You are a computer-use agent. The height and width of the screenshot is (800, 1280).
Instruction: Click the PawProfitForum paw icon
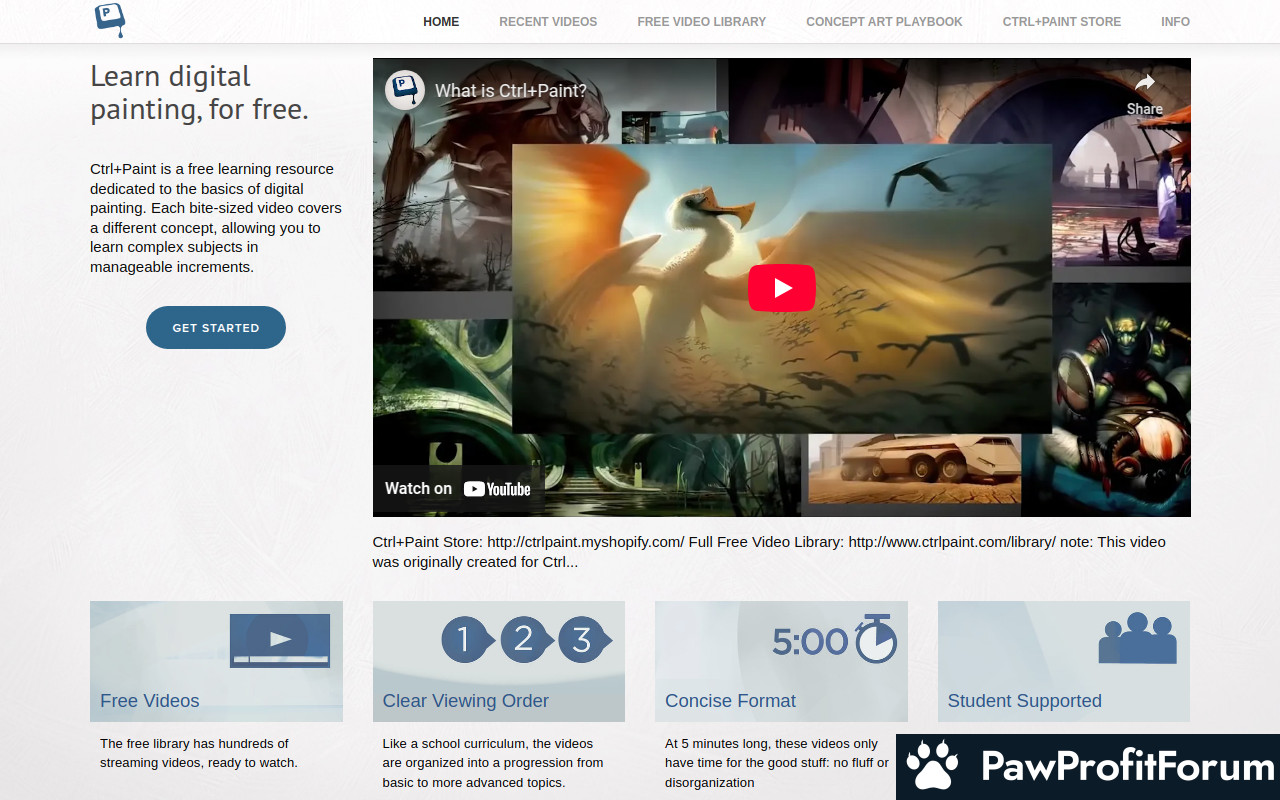pyautogui.click(x=932, y=767)
